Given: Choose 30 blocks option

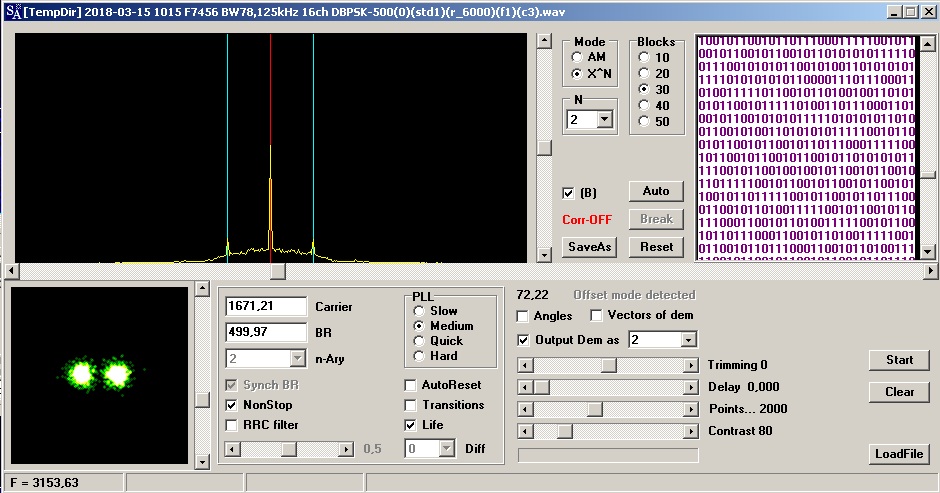Looking at the screenshot, I should click(x=644, y=89).
